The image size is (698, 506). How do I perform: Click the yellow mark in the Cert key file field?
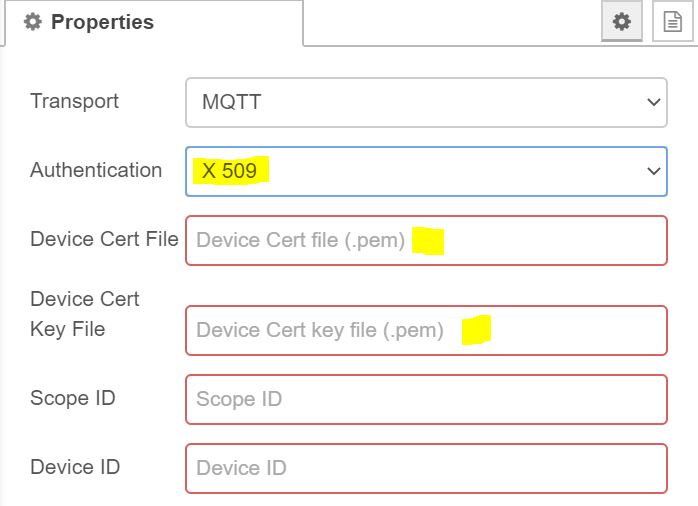(x=476, y=330)
